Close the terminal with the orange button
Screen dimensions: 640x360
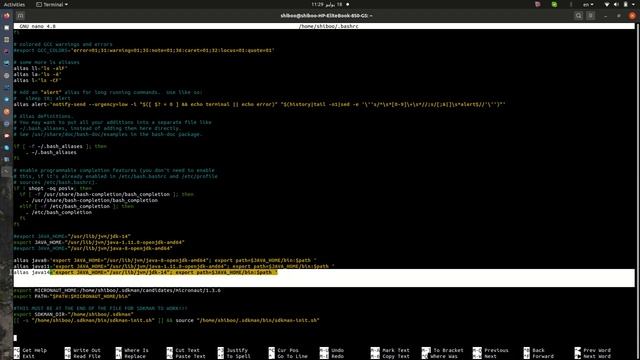632,16
